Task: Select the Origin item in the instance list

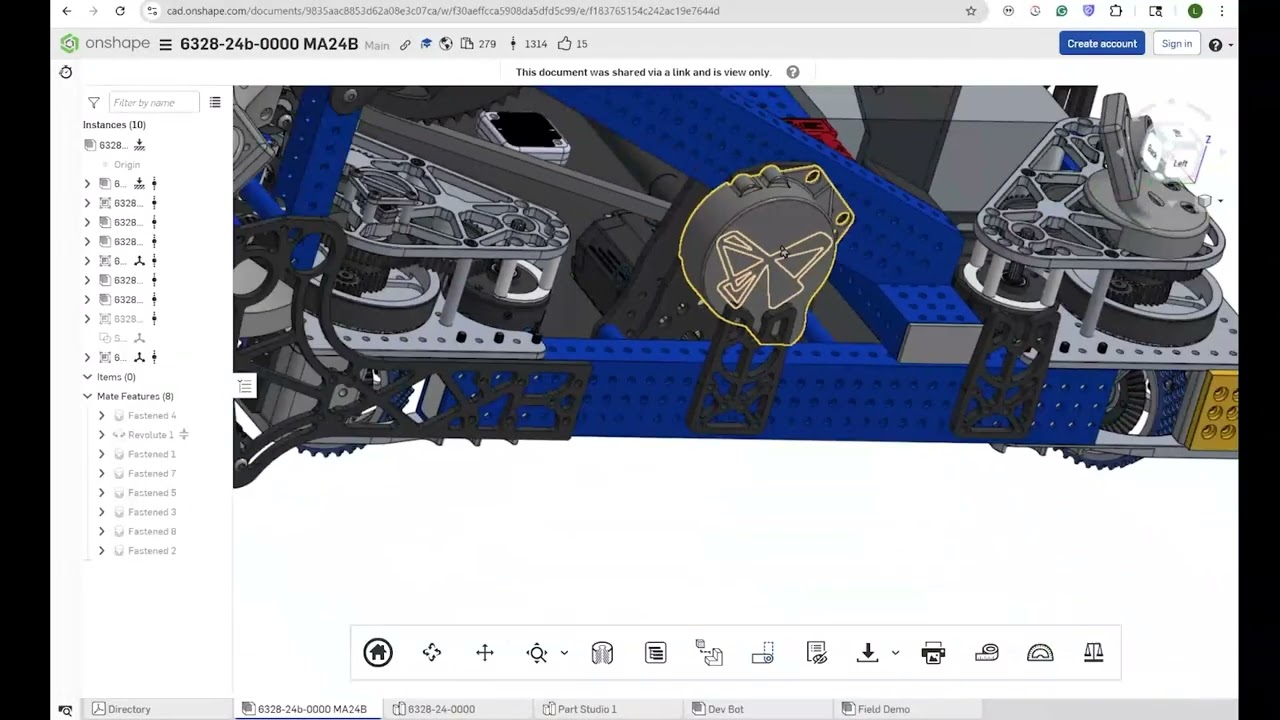Action: [x=127, y=164]
